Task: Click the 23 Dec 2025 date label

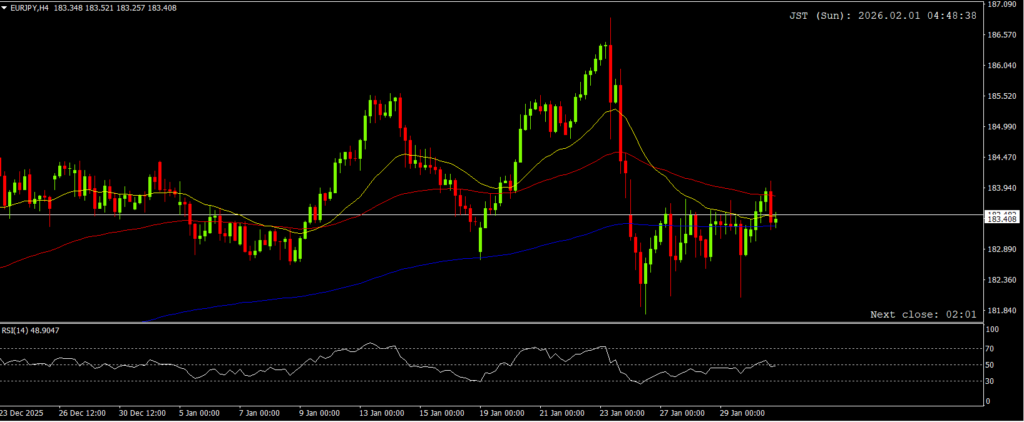Action: pyautogui.click(x=21, y=411)
